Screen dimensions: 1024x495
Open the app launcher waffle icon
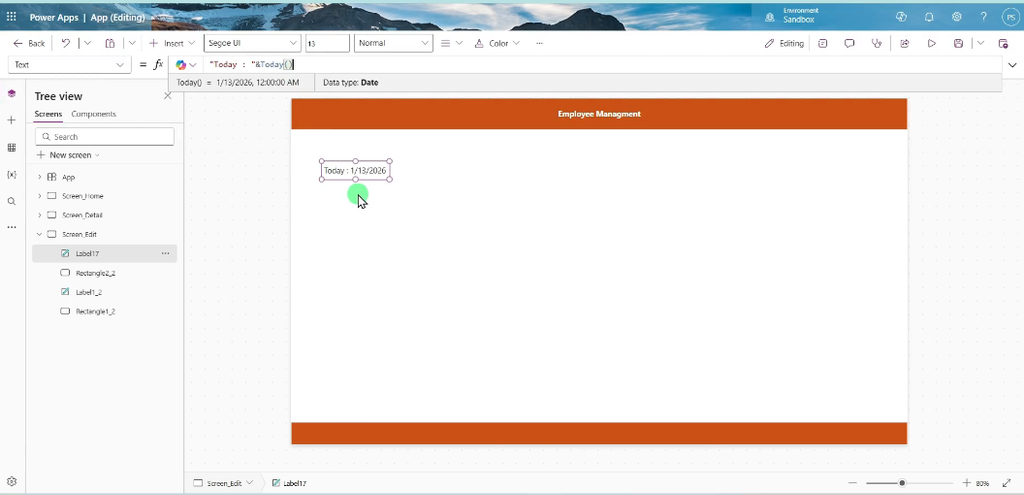click(x=11, y=17)
